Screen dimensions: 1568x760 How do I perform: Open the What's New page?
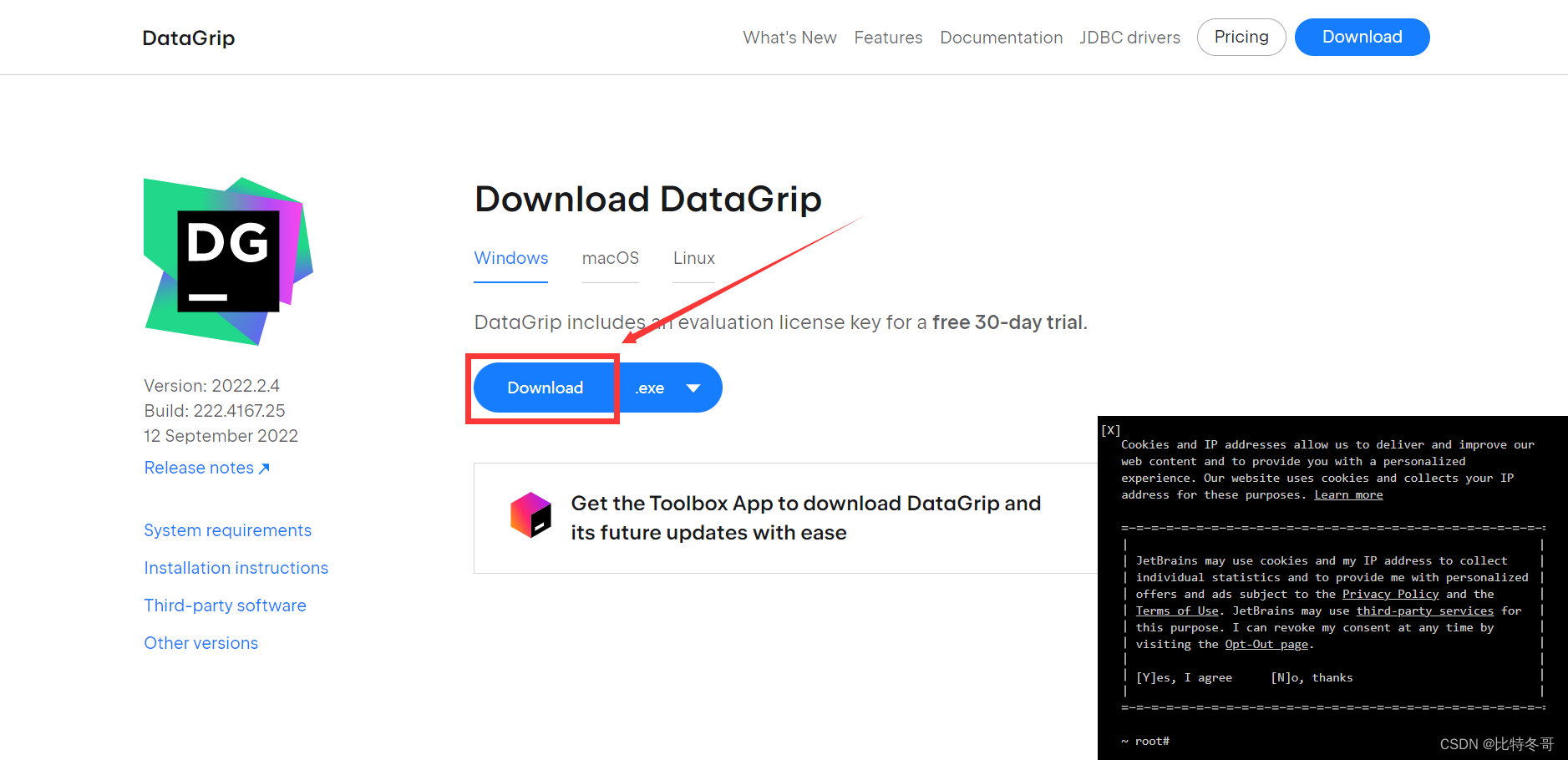tap(789, 38)
